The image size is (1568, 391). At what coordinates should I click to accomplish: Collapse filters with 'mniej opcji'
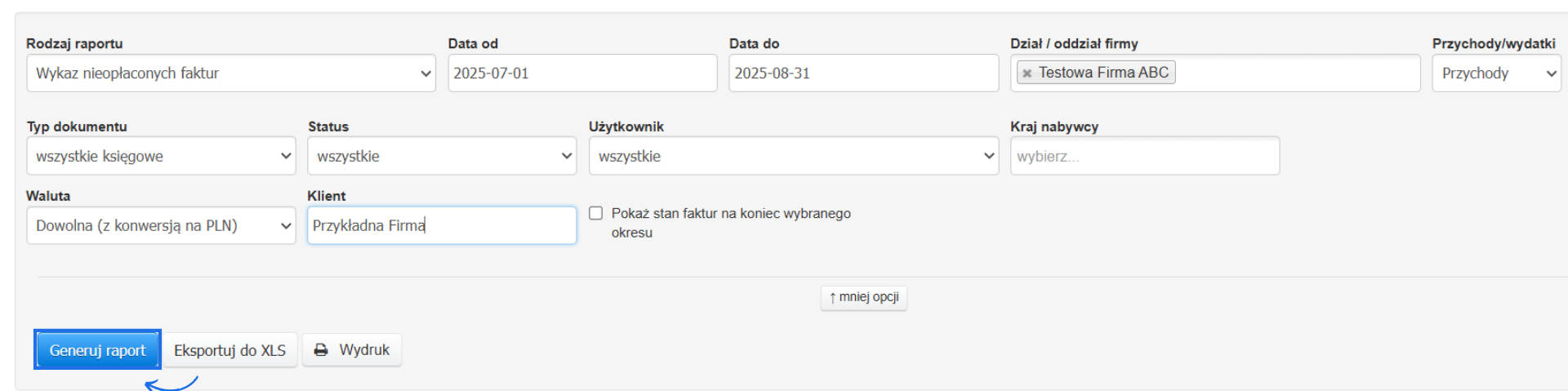tap(863, 297)
